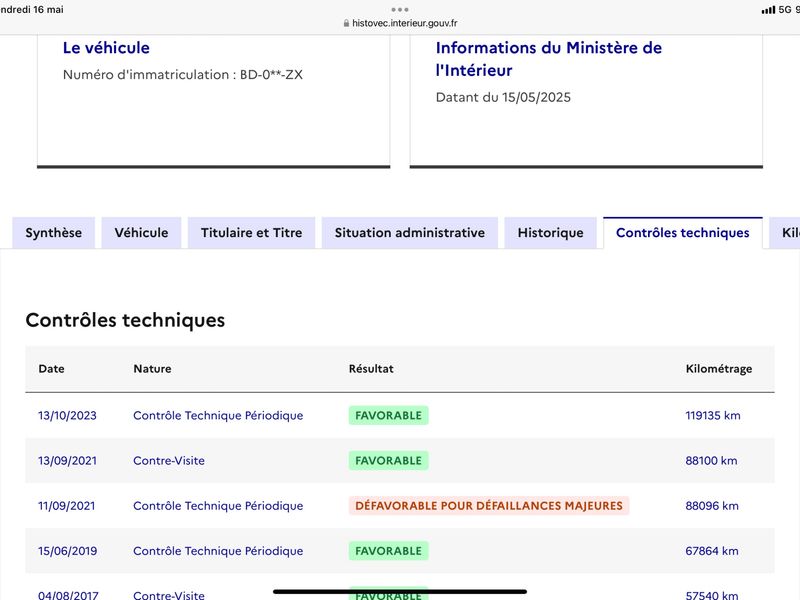Image resolution: width=800 pixels, height=600 pixels.
Task: Switch to the Véhicule tab
Action: coord(141,233)
